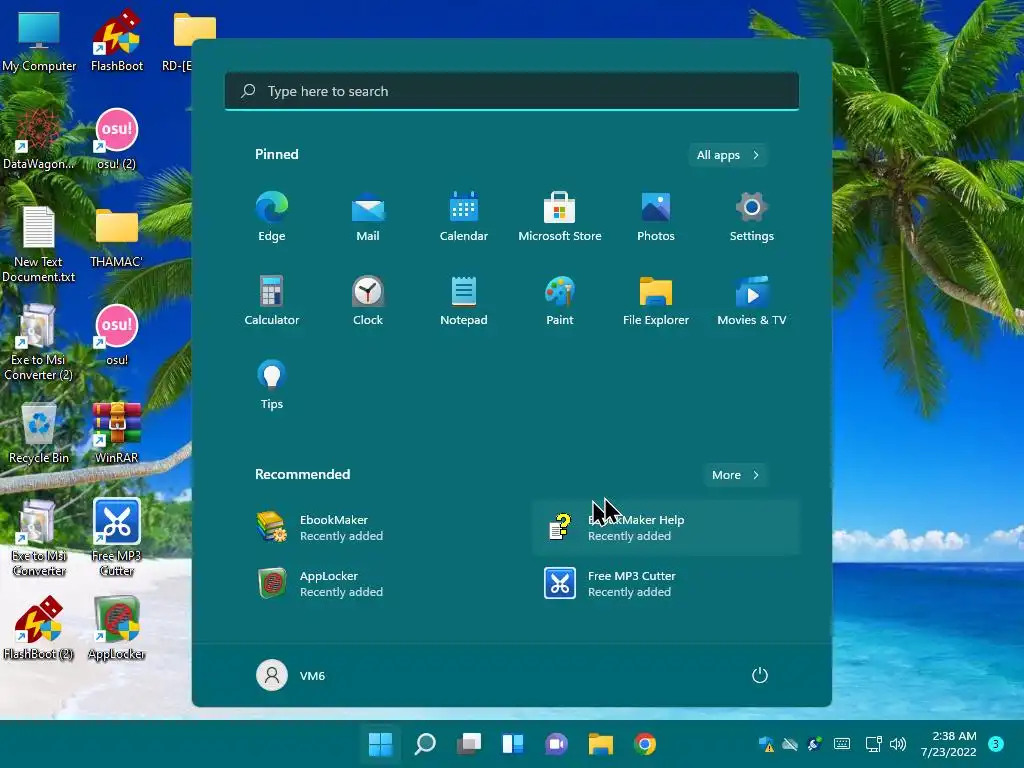This screenshot has width=1024, height=768.
Task: Select the osu! (2) desktop shortcut
Action: [117, 140]
